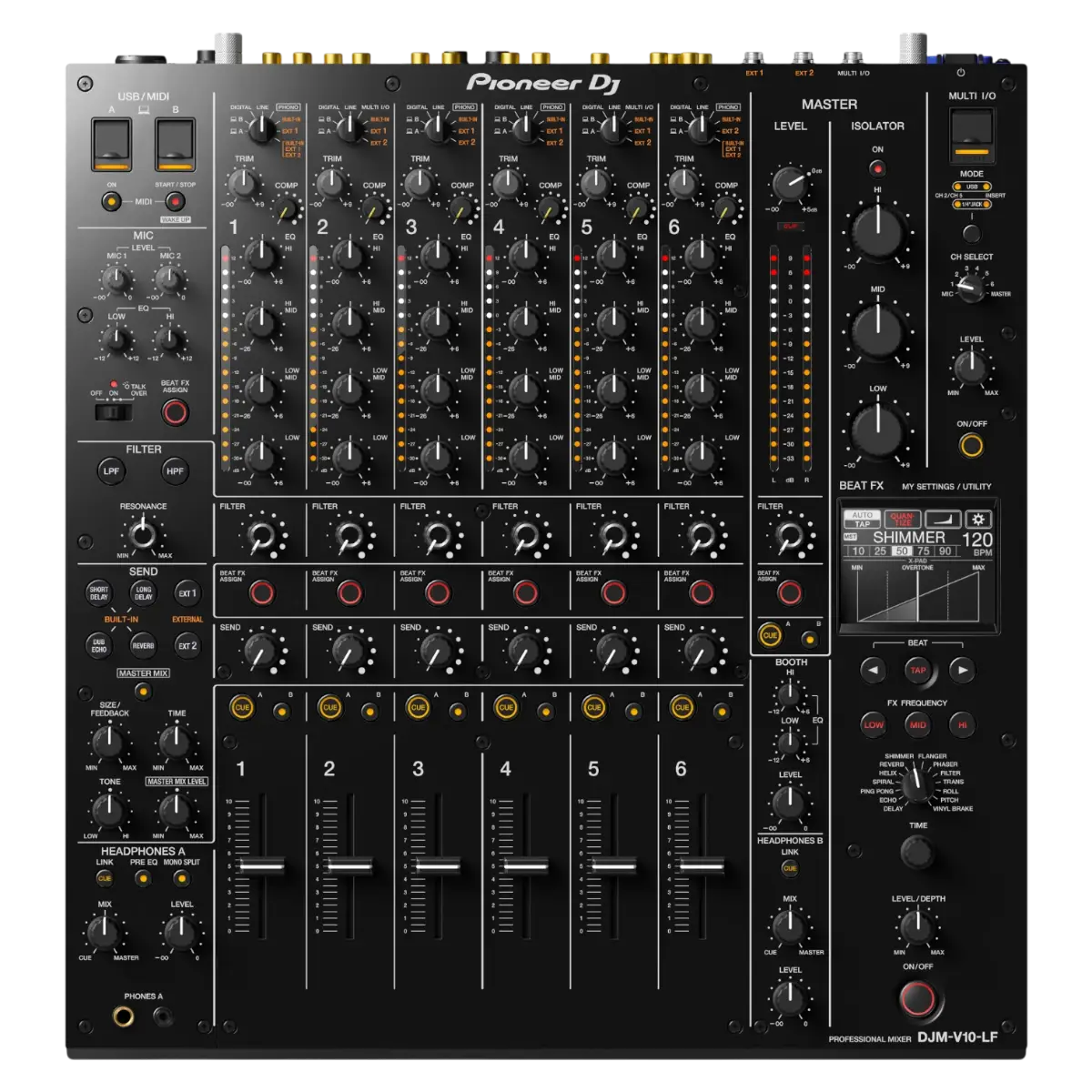Click the channel 1 fader handle
This screenshot has height=1092, width=1092.
tap(262, 865)
